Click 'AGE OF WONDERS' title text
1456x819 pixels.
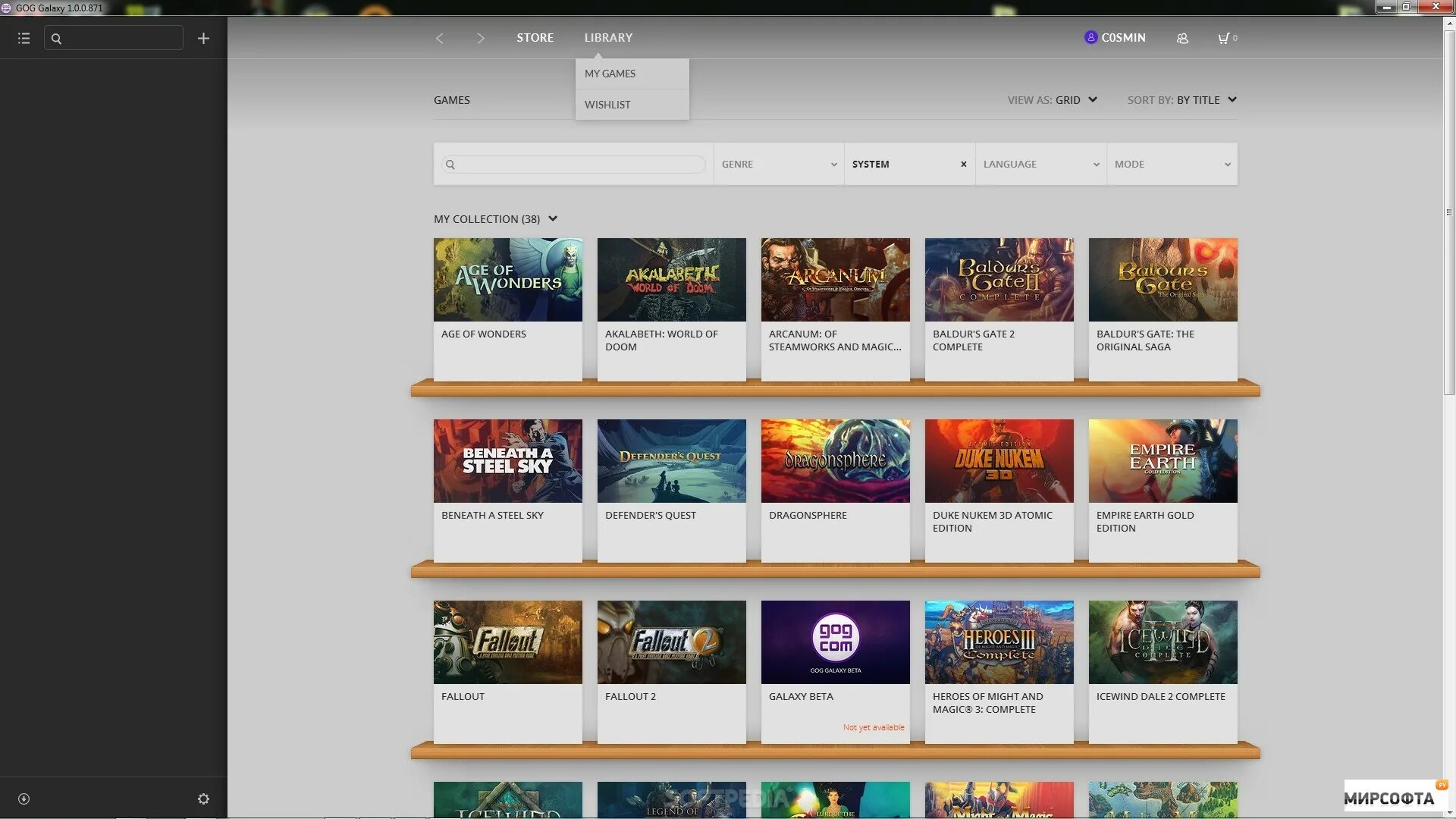(484, 334)
